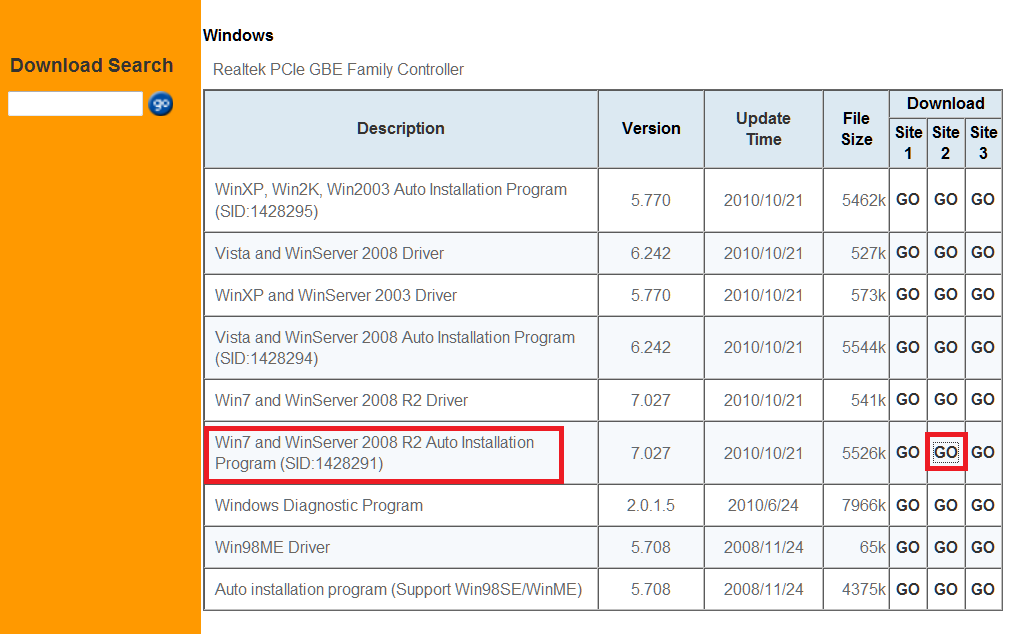Image resolution: width=1021 pixels, height=634 pixels.
Task: Get Windows Diagnostic Program from Site 2
Action: [x=945, y=505]
